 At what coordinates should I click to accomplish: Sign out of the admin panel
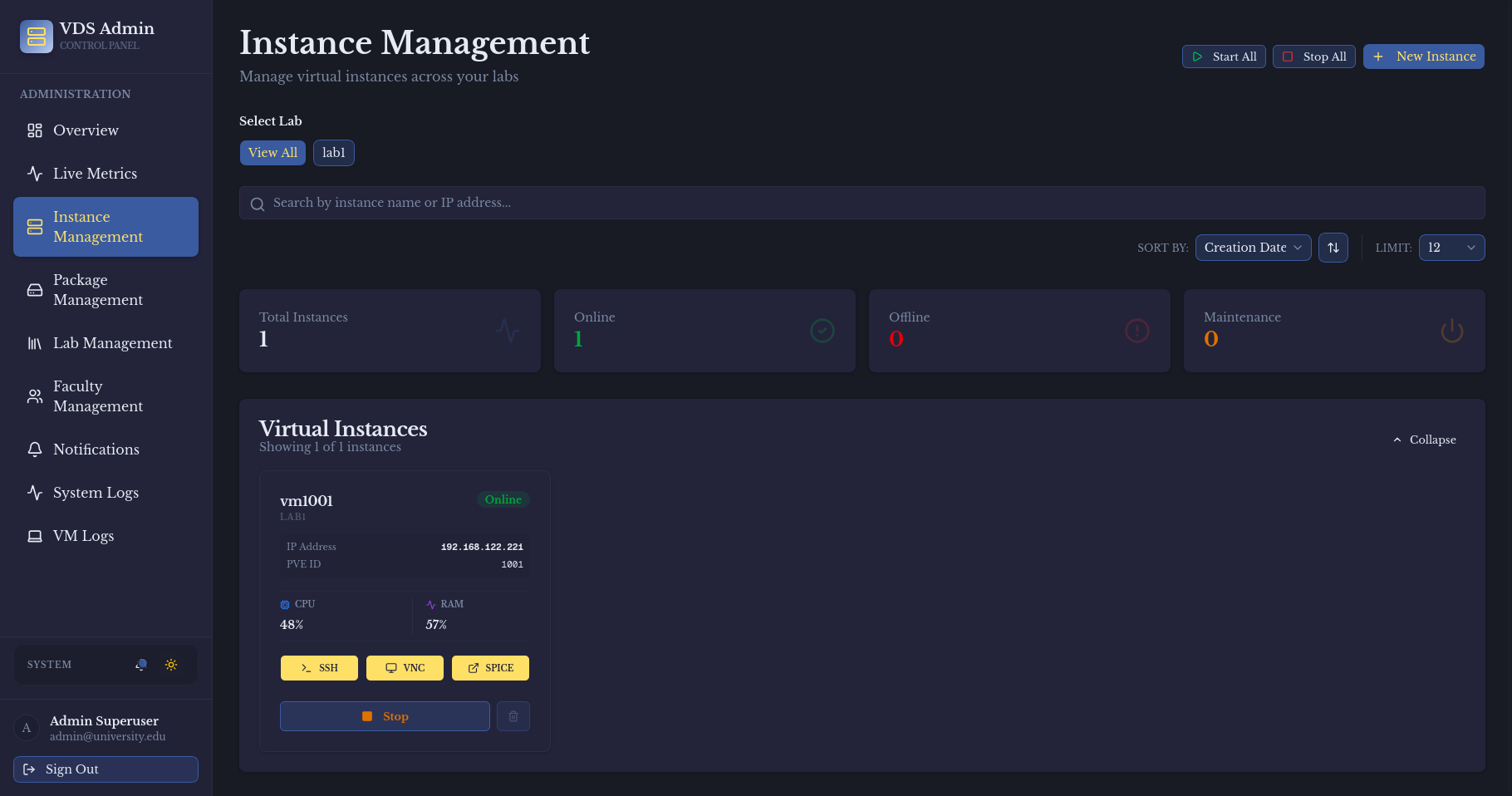pos(106,769)
